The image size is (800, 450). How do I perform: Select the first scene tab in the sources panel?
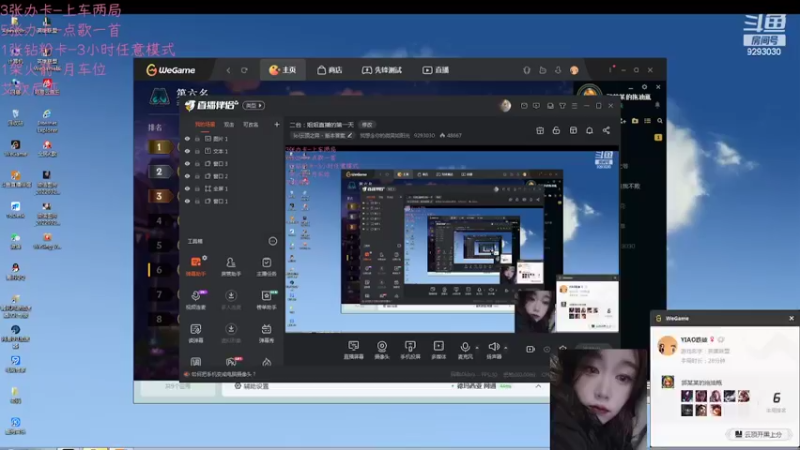coord(205,124)
